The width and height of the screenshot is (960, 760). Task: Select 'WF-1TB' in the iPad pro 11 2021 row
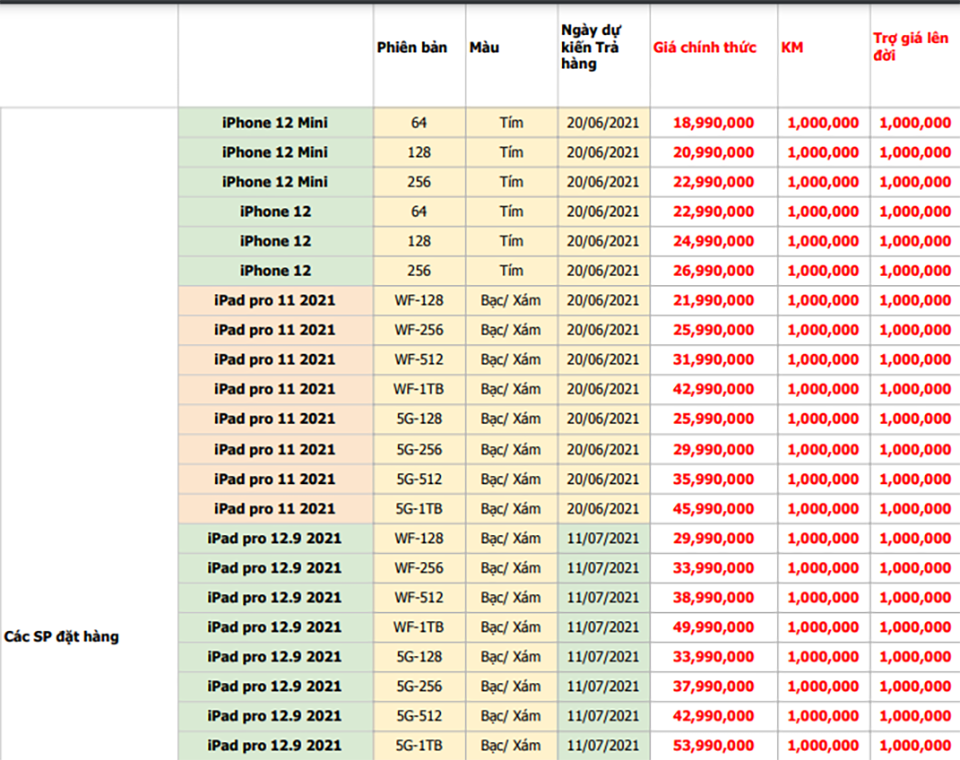pos(419,389)
